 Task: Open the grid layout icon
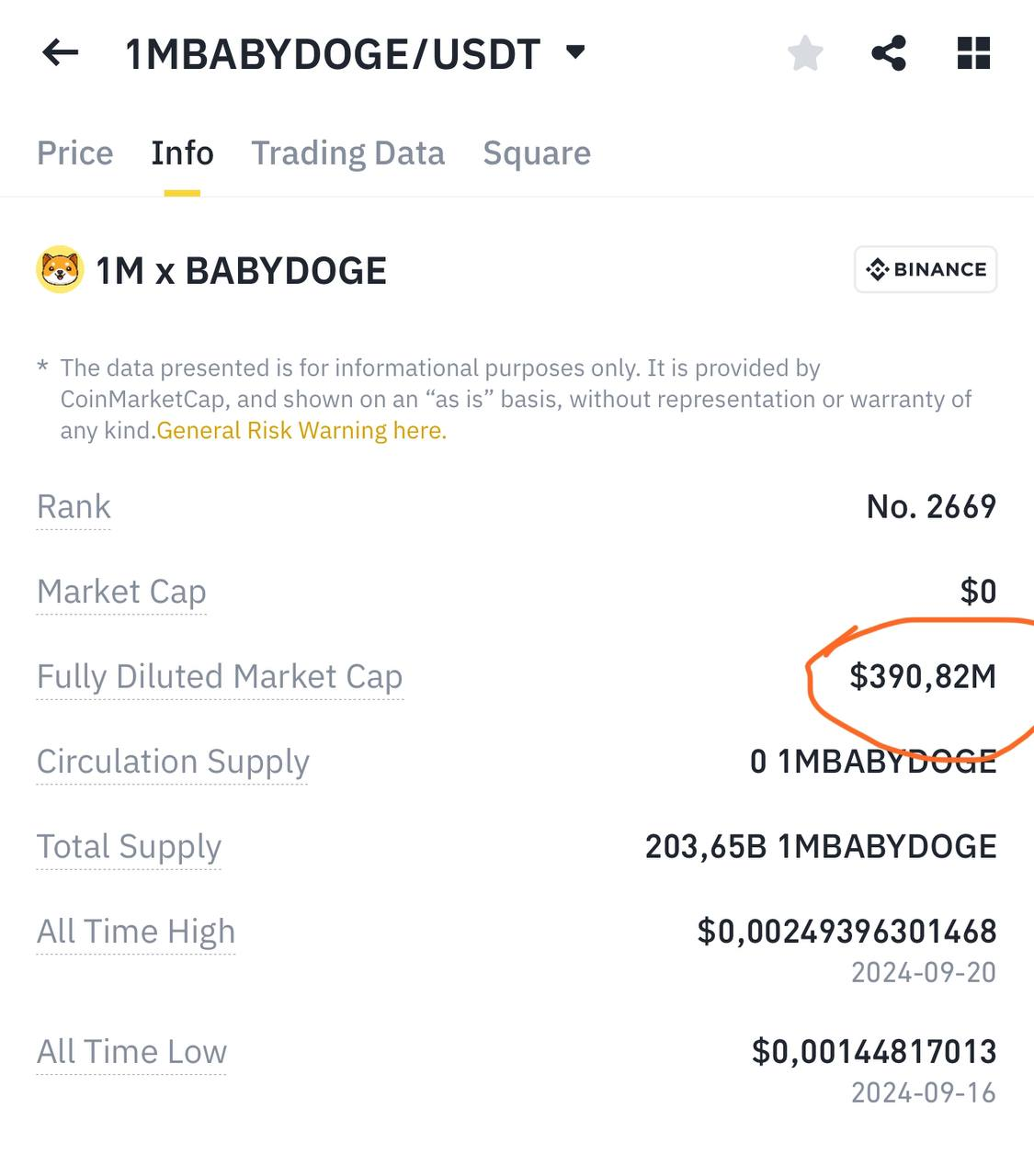pyautogui.click(x=973, y=53)
